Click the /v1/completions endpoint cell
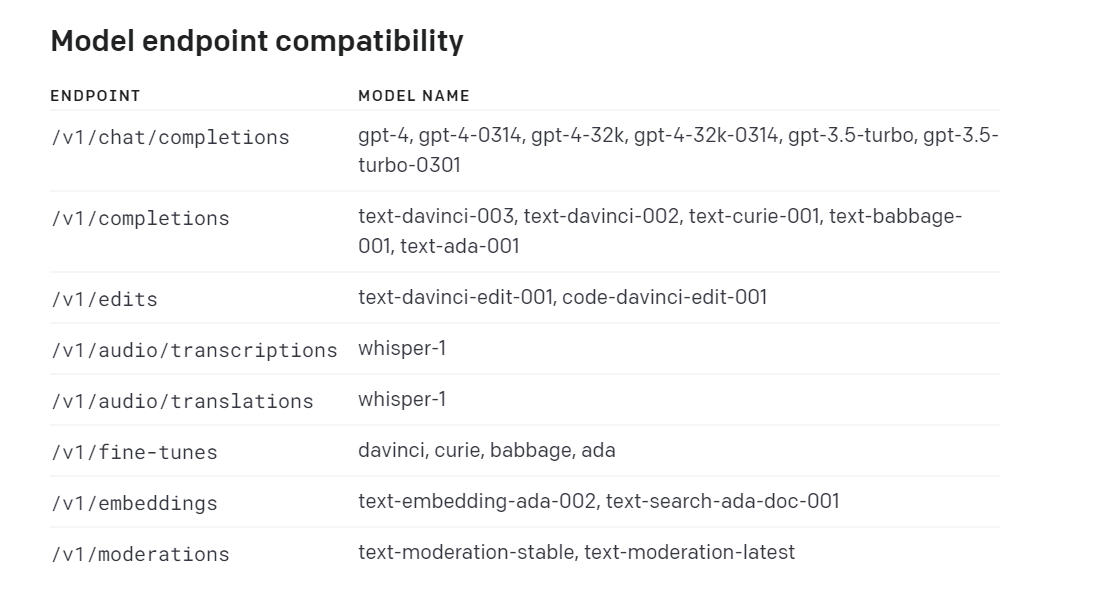The image size is (1095, 591). [x=140, y=219]
